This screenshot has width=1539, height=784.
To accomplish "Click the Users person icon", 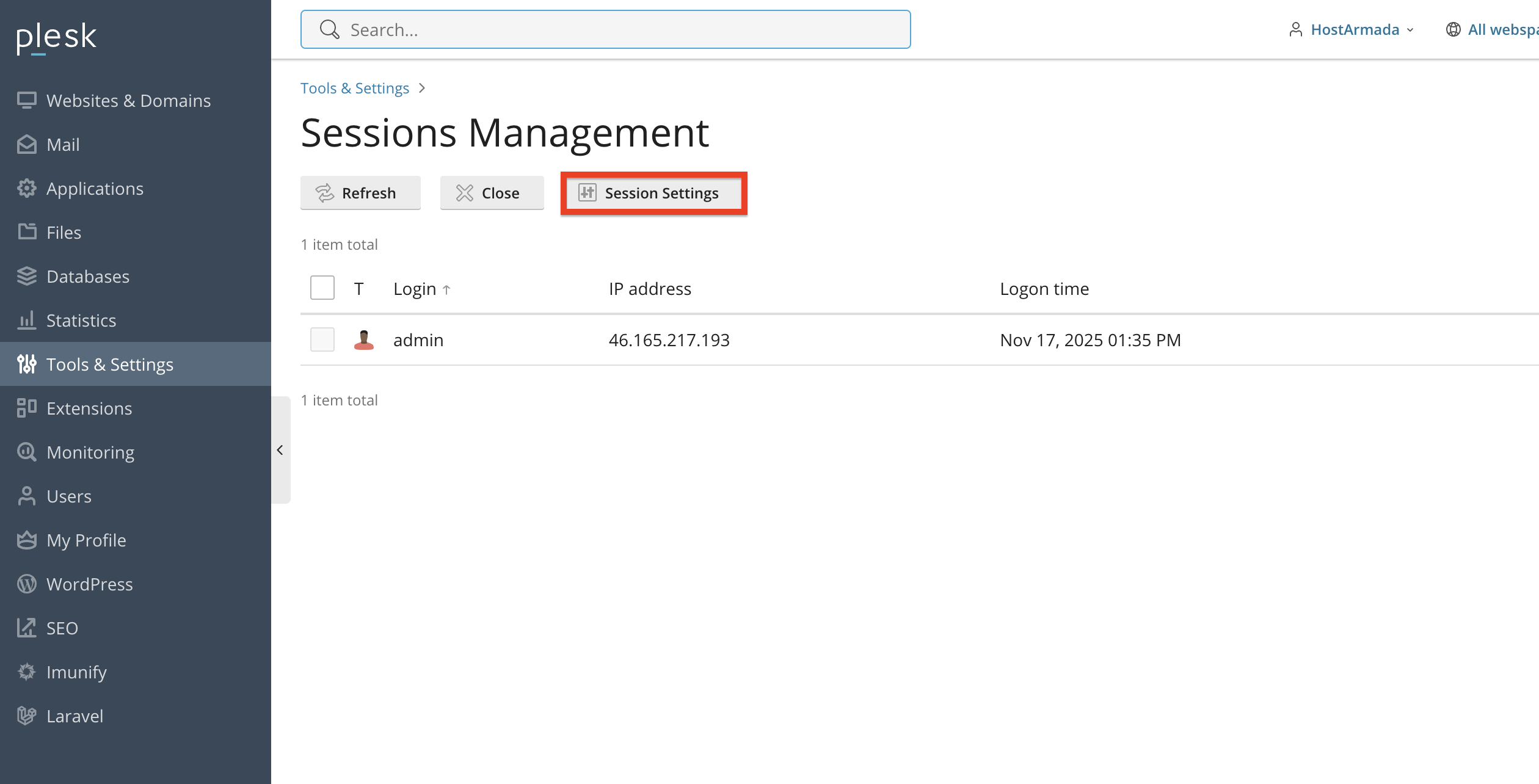I will click(x=27, y=496).
